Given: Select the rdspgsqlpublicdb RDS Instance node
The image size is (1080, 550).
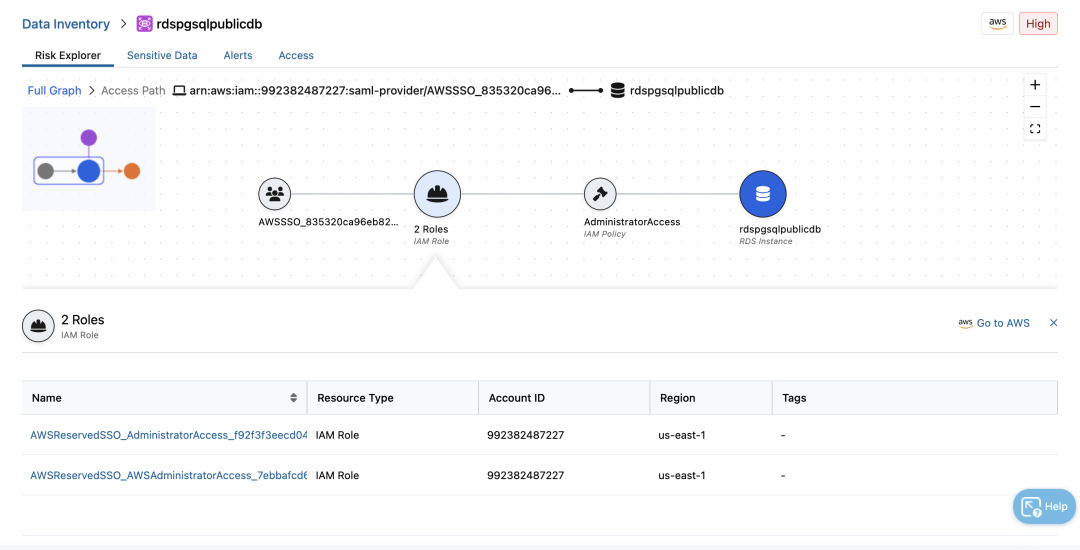Looking at the screenshot, I should point(762,194).
